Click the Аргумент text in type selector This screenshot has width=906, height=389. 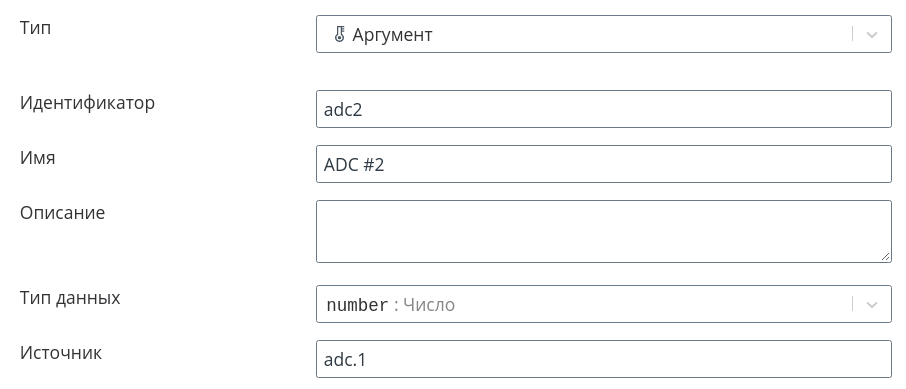click(392, 35)
